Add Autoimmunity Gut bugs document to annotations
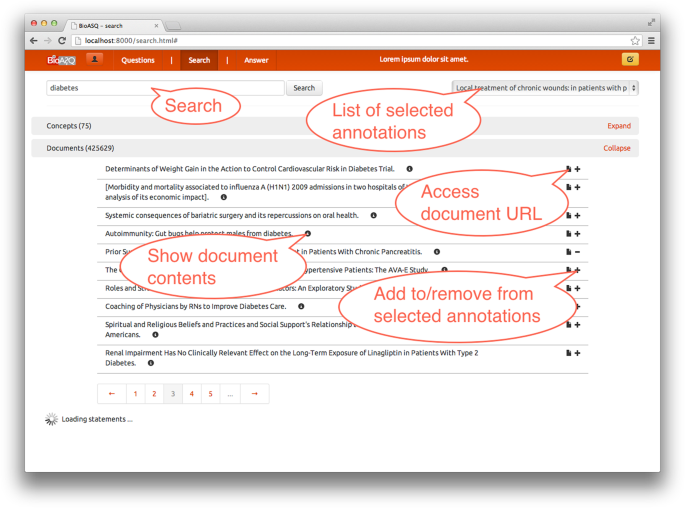This screenshot has width=685, height=508. point(577,234)
